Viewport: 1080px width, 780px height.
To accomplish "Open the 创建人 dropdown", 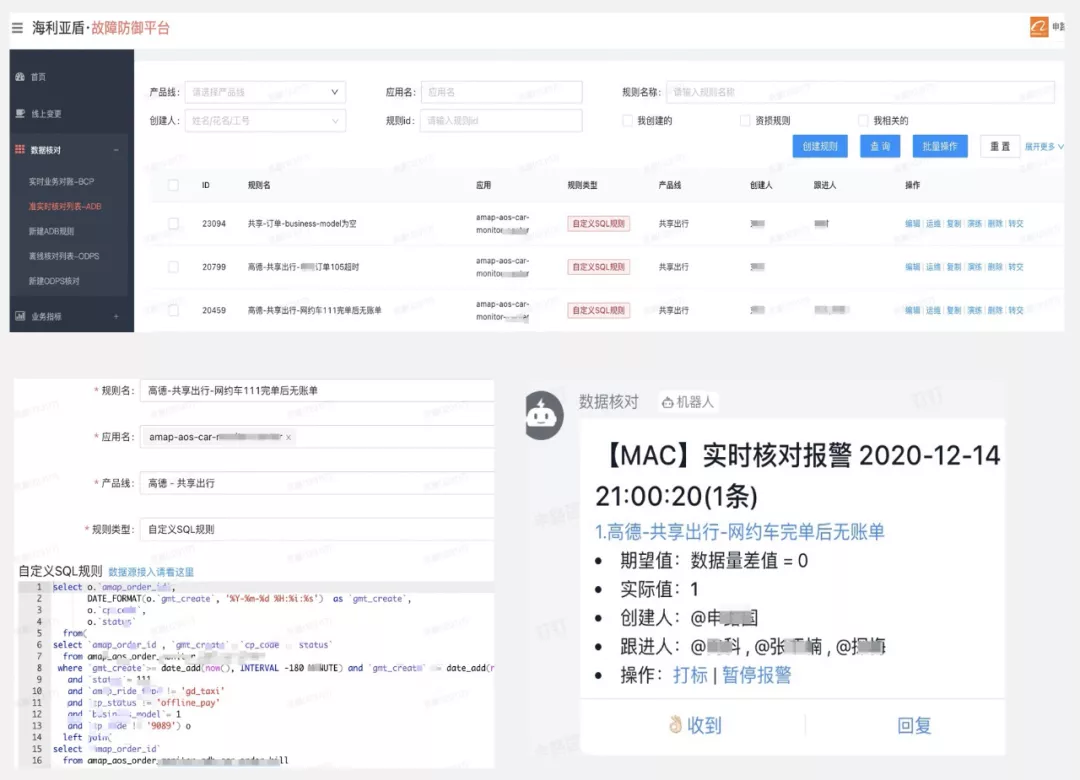I will pos(265,121).
